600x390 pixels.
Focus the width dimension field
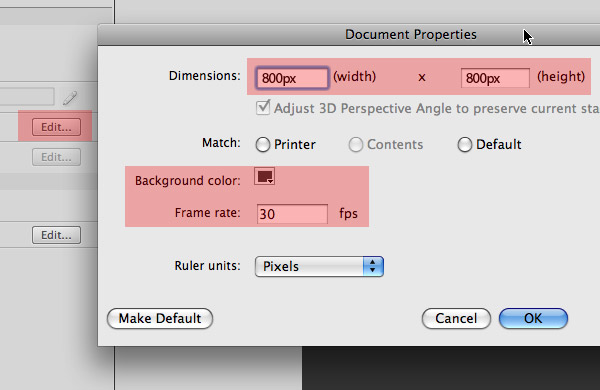click(292, 78)
